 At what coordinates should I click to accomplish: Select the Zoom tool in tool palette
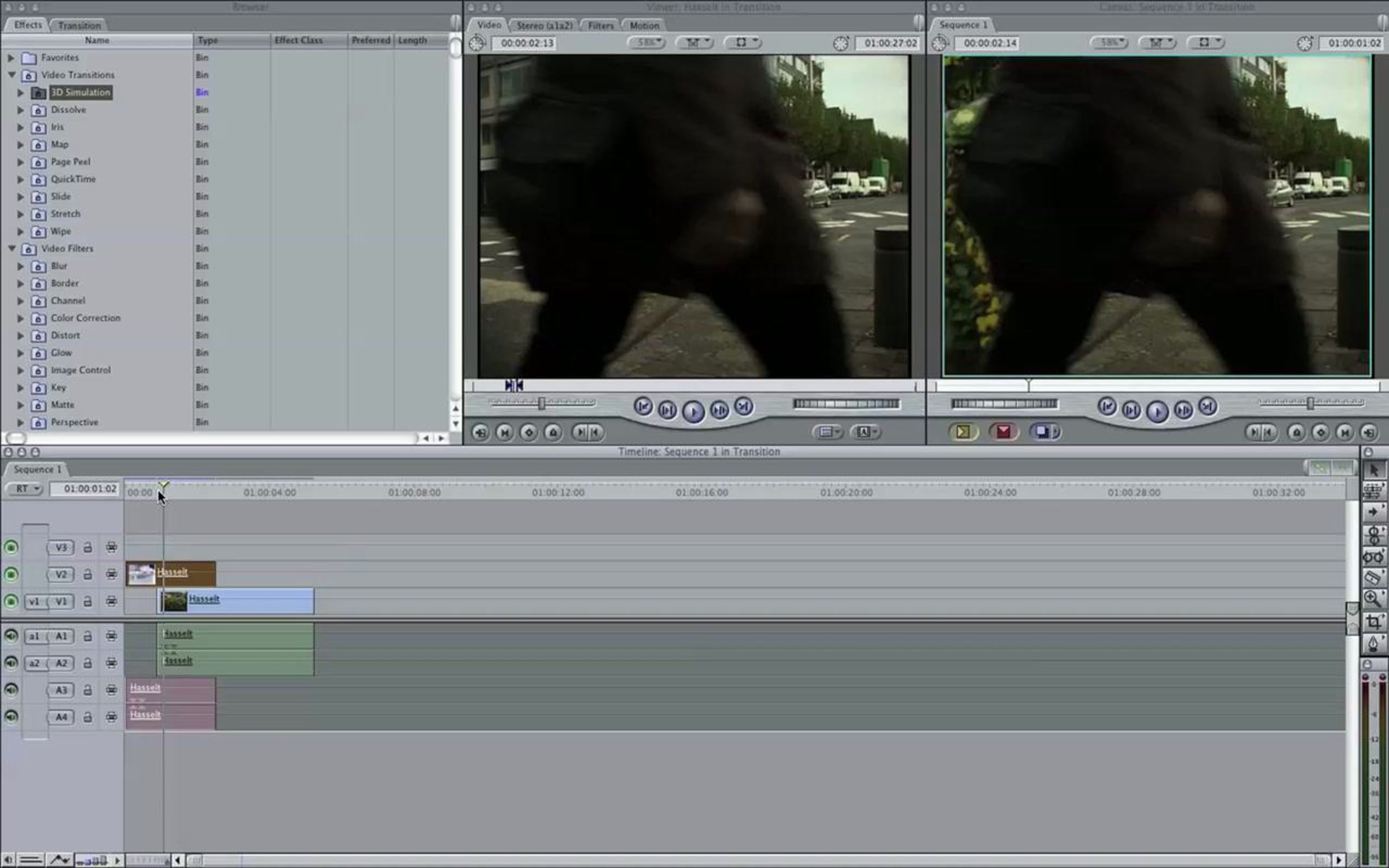click(x=1373, y=598)
